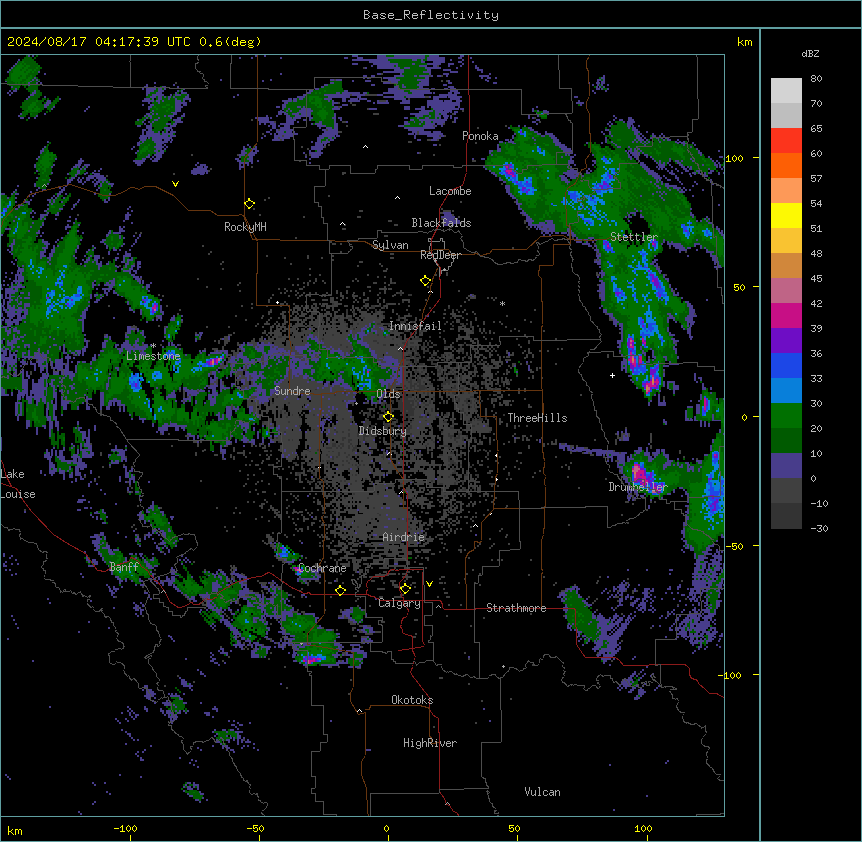Click the HighRiver label

pyautogui.click(x=430, y=743)
